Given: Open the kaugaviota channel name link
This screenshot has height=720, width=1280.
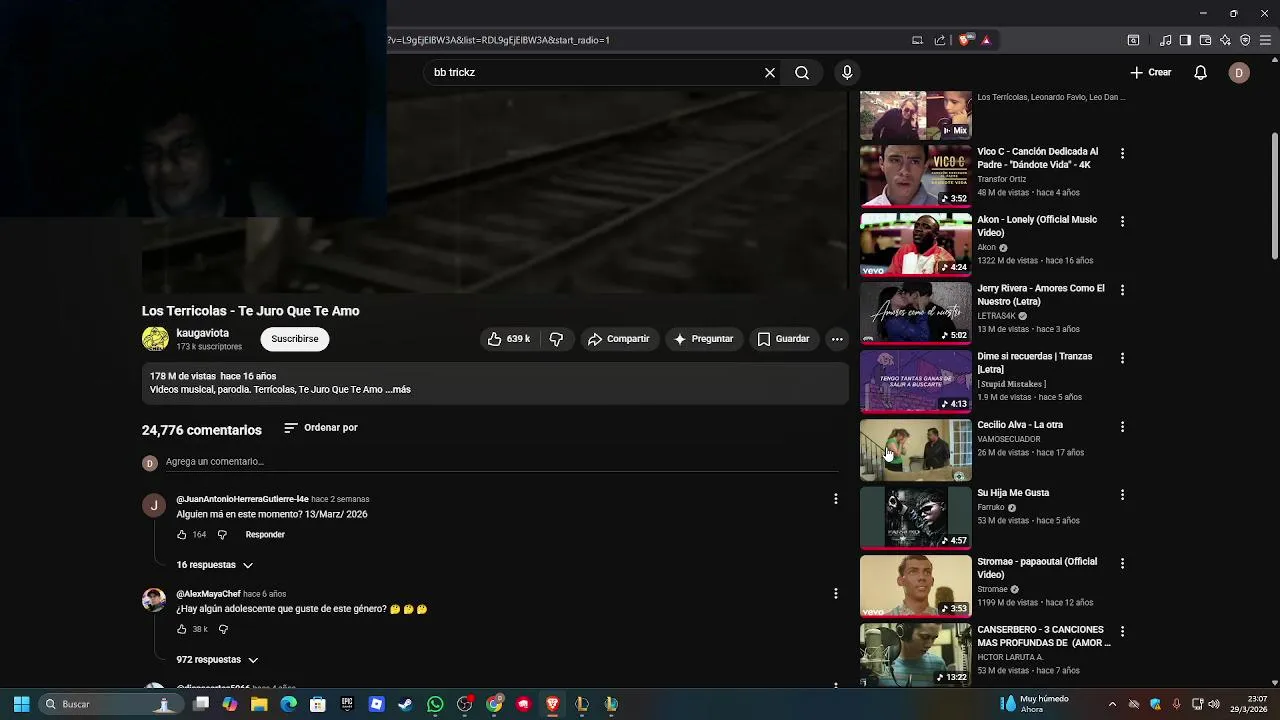Looking at the screenshot, I should click(x=203, y=333).
